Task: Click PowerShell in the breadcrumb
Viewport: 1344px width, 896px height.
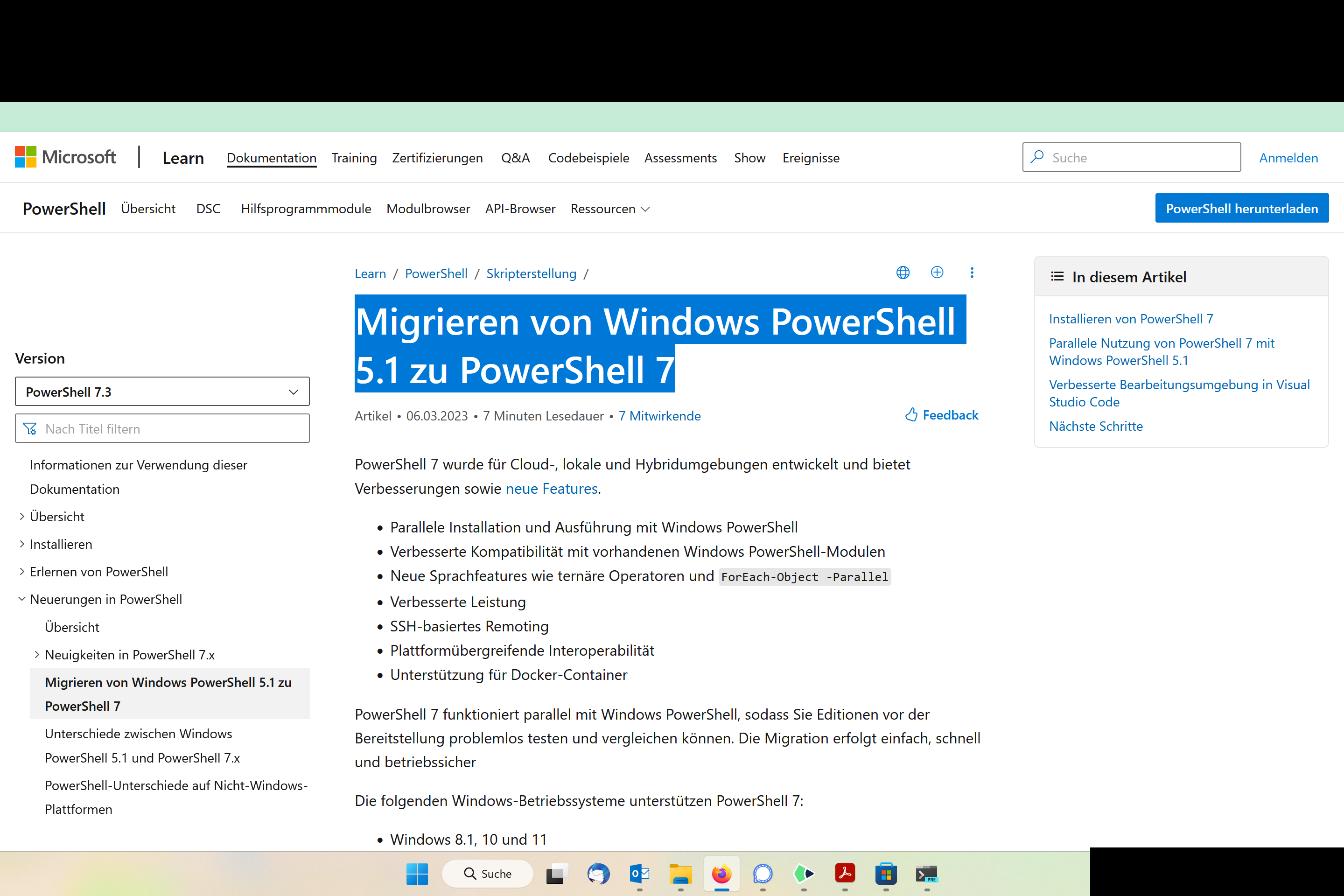Action: (x=436, y=274)
